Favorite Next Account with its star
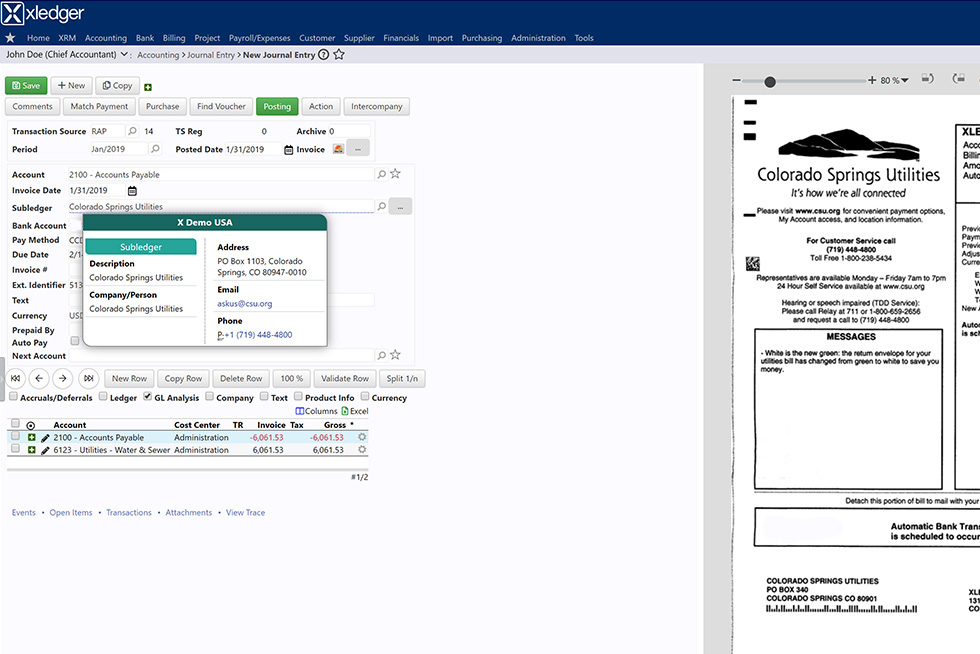The height and width of the screenshot is (654, 980). pyautogui.click(x=395, y=355)
